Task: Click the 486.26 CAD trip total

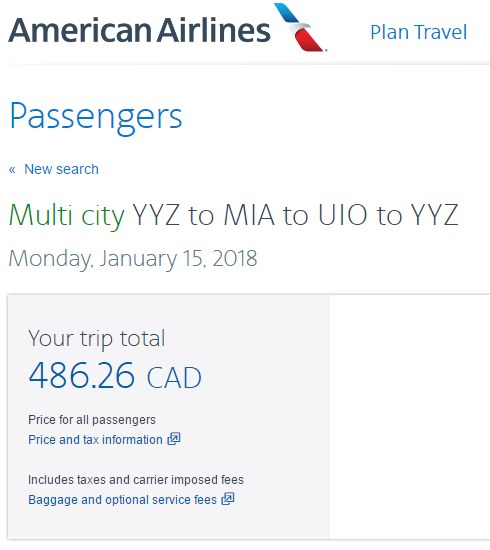Action: [x=115, y=376]
